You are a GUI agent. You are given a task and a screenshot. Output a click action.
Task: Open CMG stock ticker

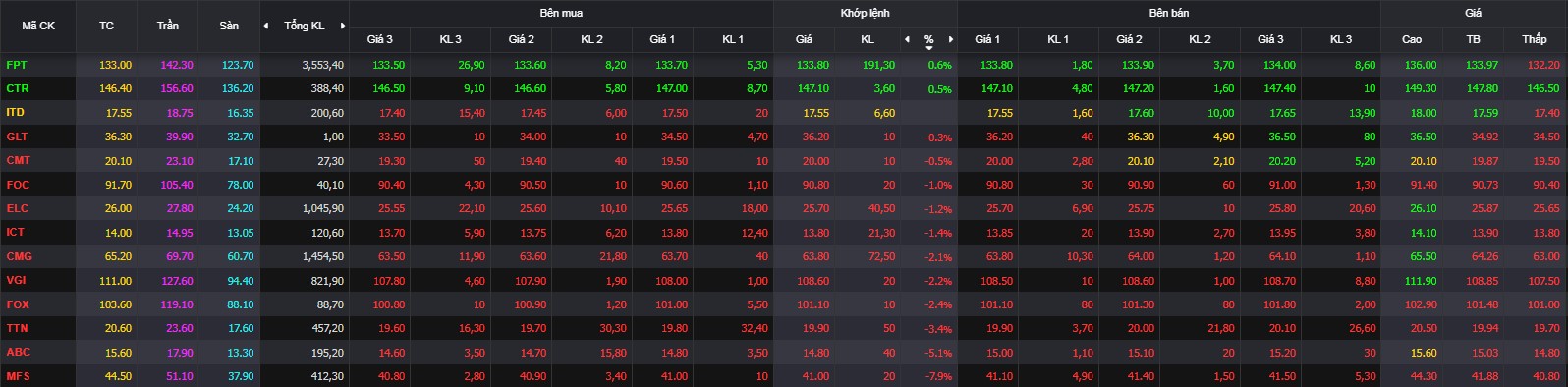[20, 256]
